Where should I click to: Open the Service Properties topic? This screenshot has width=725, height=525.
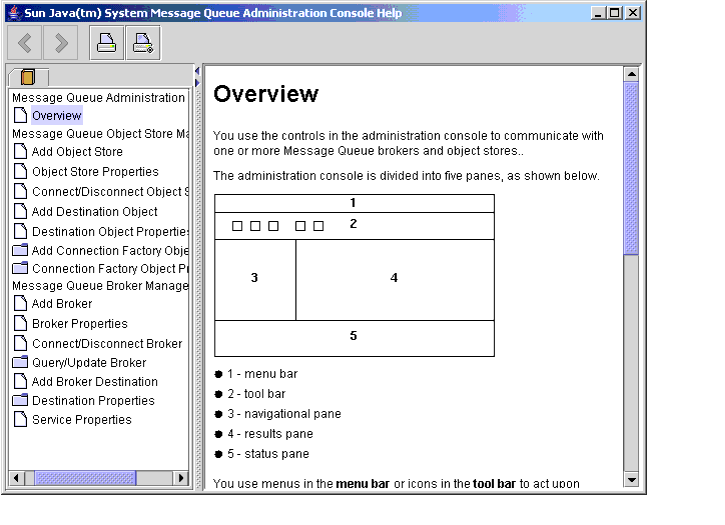tap(82, 420)
